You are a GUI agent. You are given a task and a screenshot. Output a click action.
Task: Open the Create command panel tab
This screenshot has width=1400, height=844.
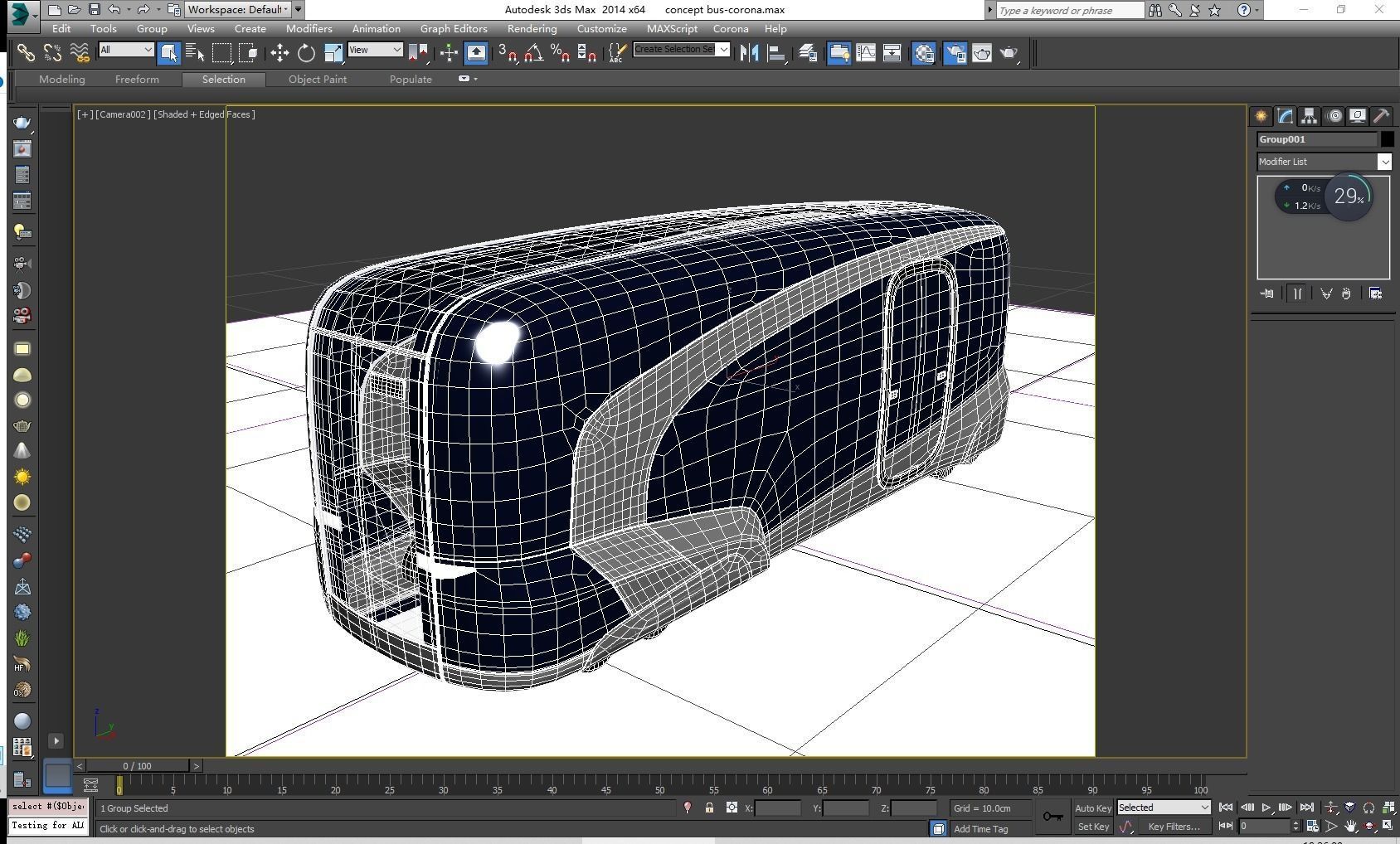(1261, 116)
